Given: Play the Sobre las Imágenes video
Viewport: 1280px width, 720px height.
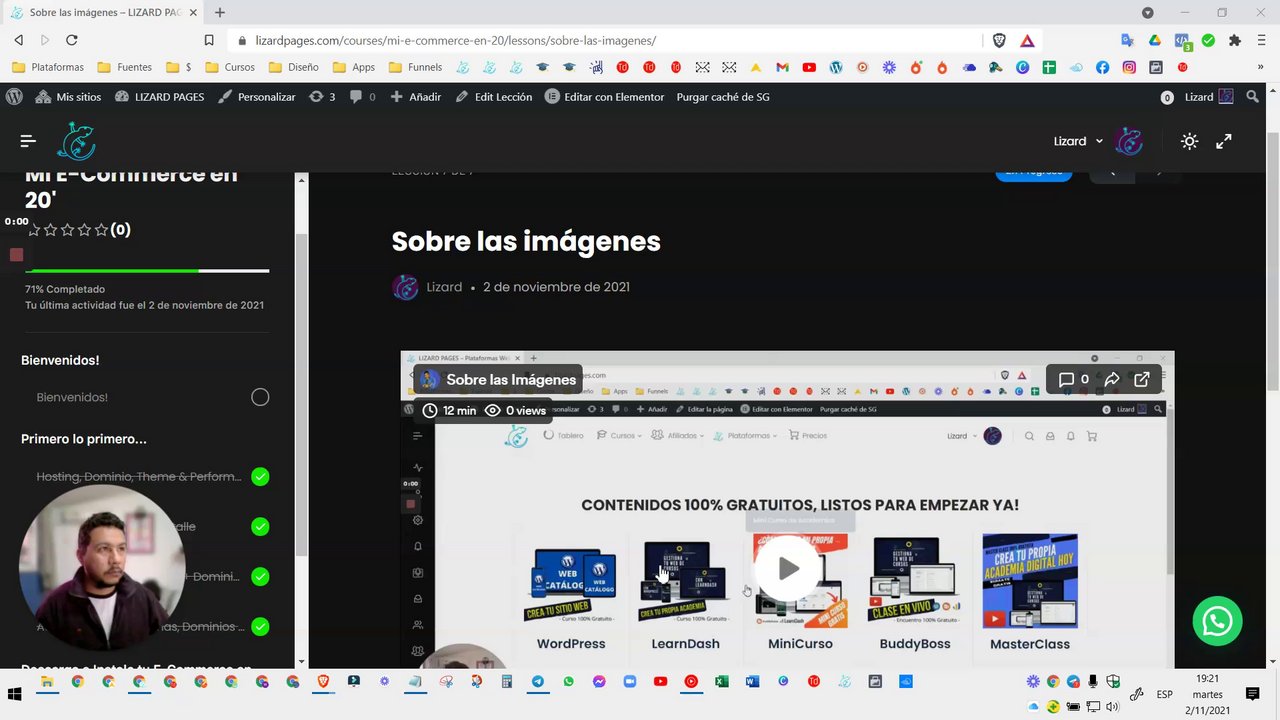Looking at the screenshot, I should point(788,568).
